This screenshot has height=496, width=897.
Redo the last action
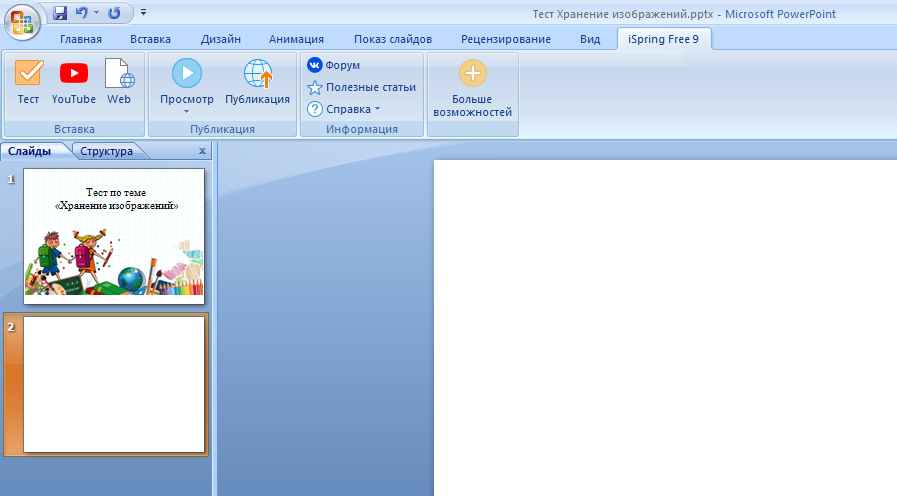[114, 13]
